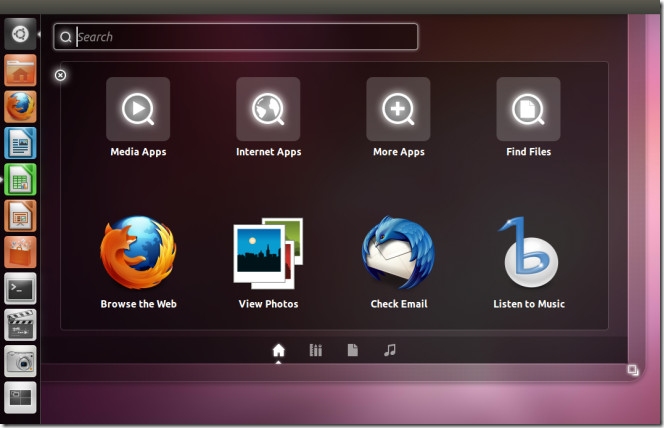Open LibreOffice Calc spreadsheet launcher icon
The height and width of the screenshot is (428, 664).
pyautogui.click(x=20, y=179)
